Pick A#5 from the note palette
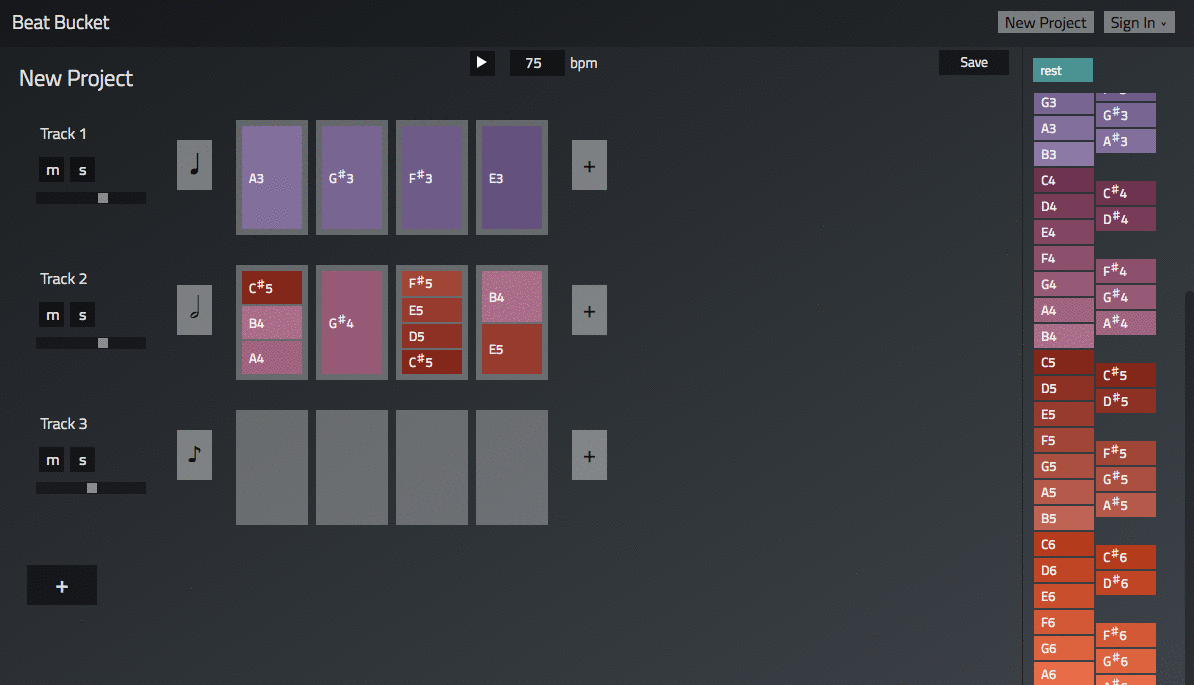This screenshot has height=685, width=1194. pyautogui.click(x=1125, y=505)
